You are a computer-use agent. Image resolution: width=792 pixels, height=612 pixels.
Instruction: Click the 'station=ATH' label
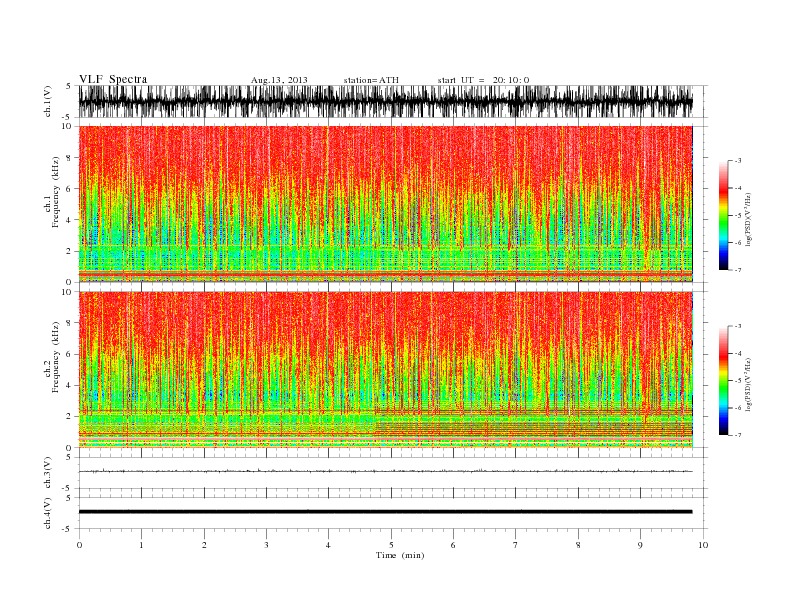[x=371, y=80]
